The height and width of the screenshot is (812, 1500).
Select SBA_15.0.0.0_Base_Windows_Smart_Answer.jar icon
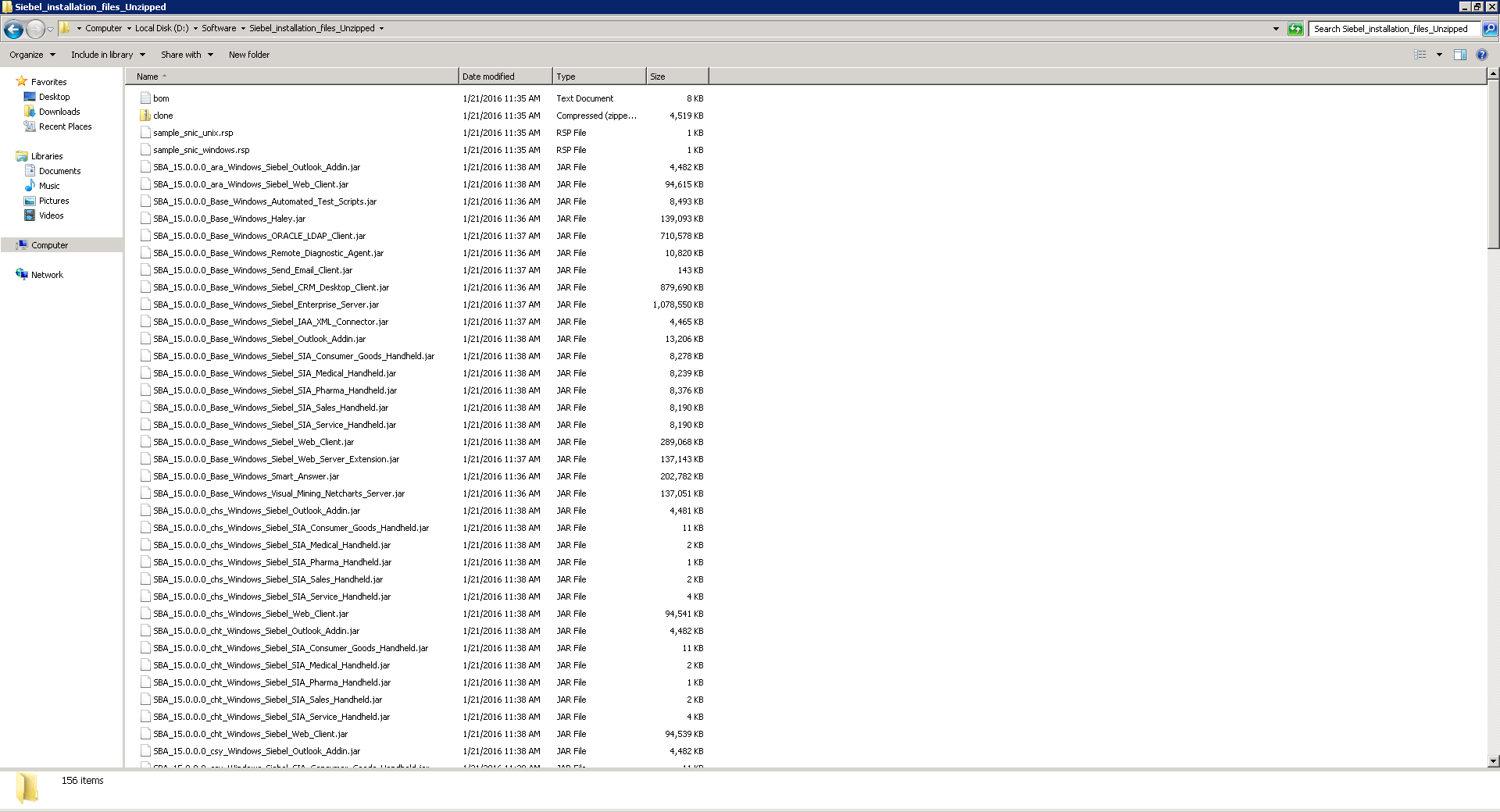click(145, 476)
